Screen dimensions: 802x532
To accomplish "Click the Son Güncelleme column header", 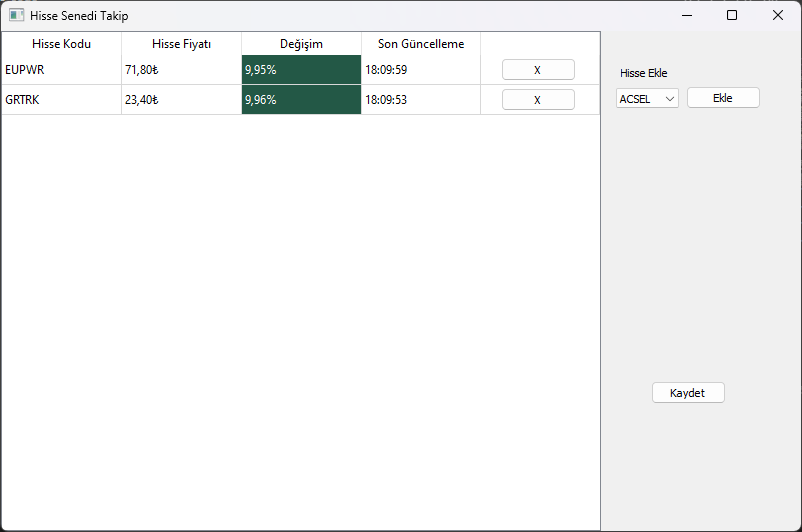I will [x=421, y=44].
